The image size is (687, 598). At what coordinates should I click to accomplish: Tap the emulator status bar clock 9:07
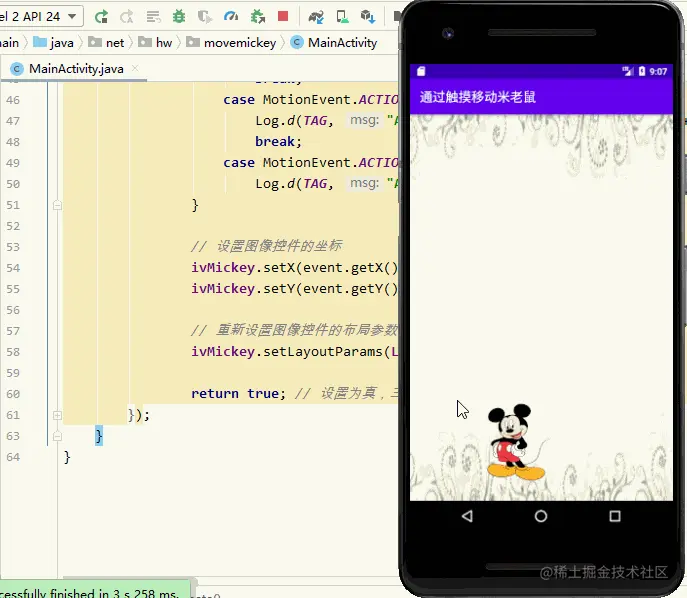tap(658, 71)
